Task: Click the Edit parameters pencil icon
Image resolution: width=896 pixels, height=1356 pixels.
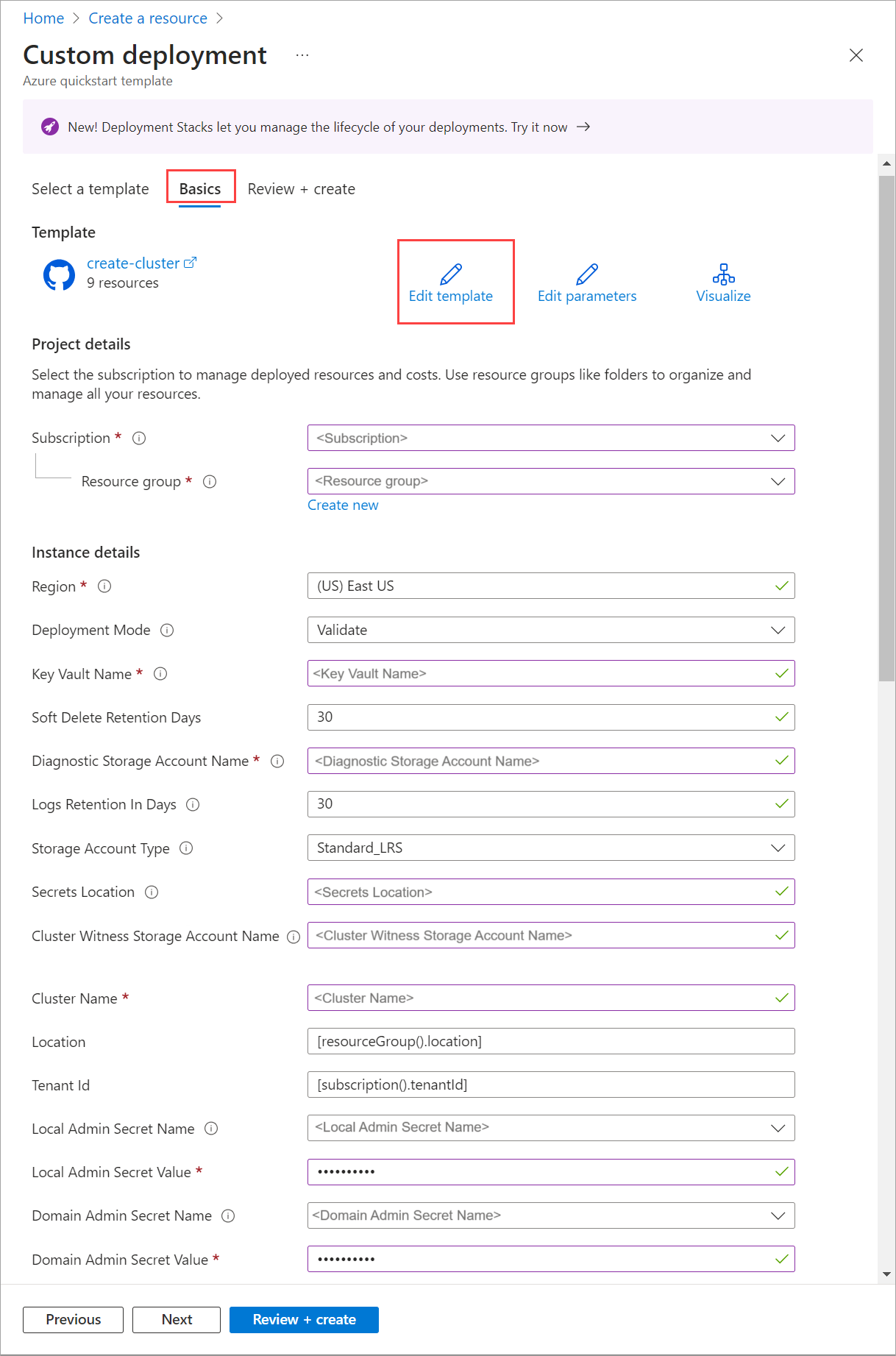Action: [x=587, y=274]
